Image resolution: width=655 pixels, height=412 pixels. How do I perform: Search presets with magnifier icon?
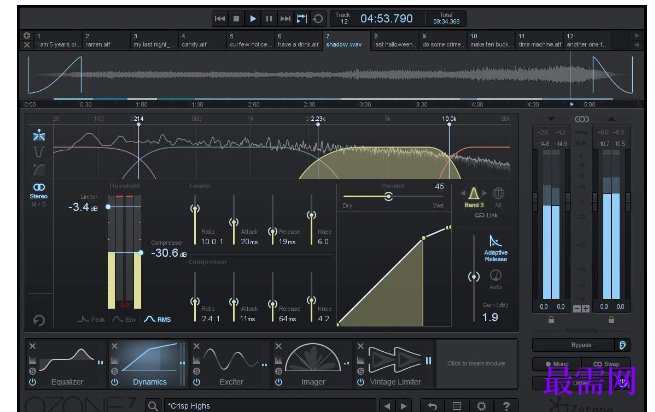(x=153, y=406)
